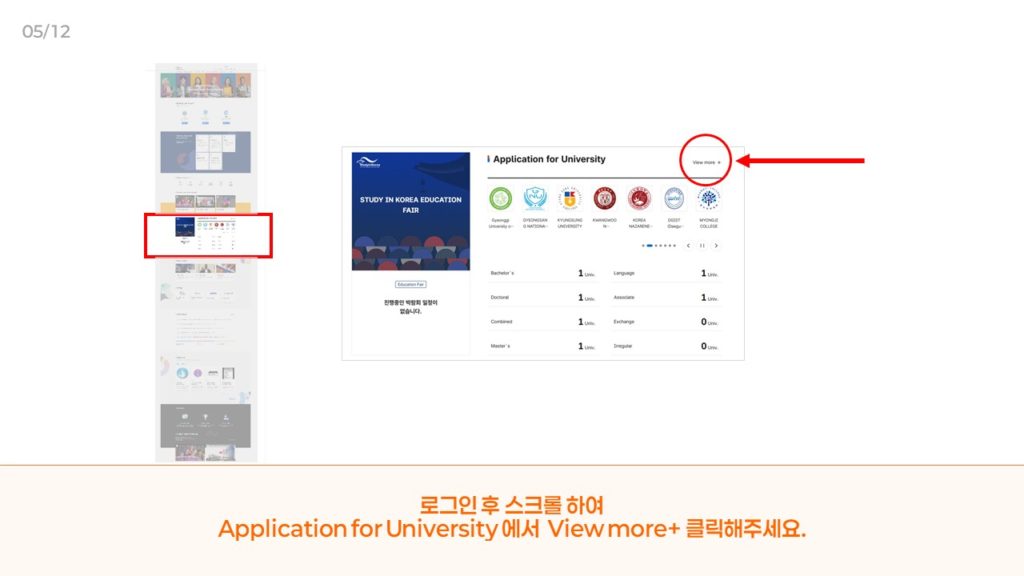1024x576 pixels.
Task: Open the Doctoral university count row
Action: coord(543,297)
